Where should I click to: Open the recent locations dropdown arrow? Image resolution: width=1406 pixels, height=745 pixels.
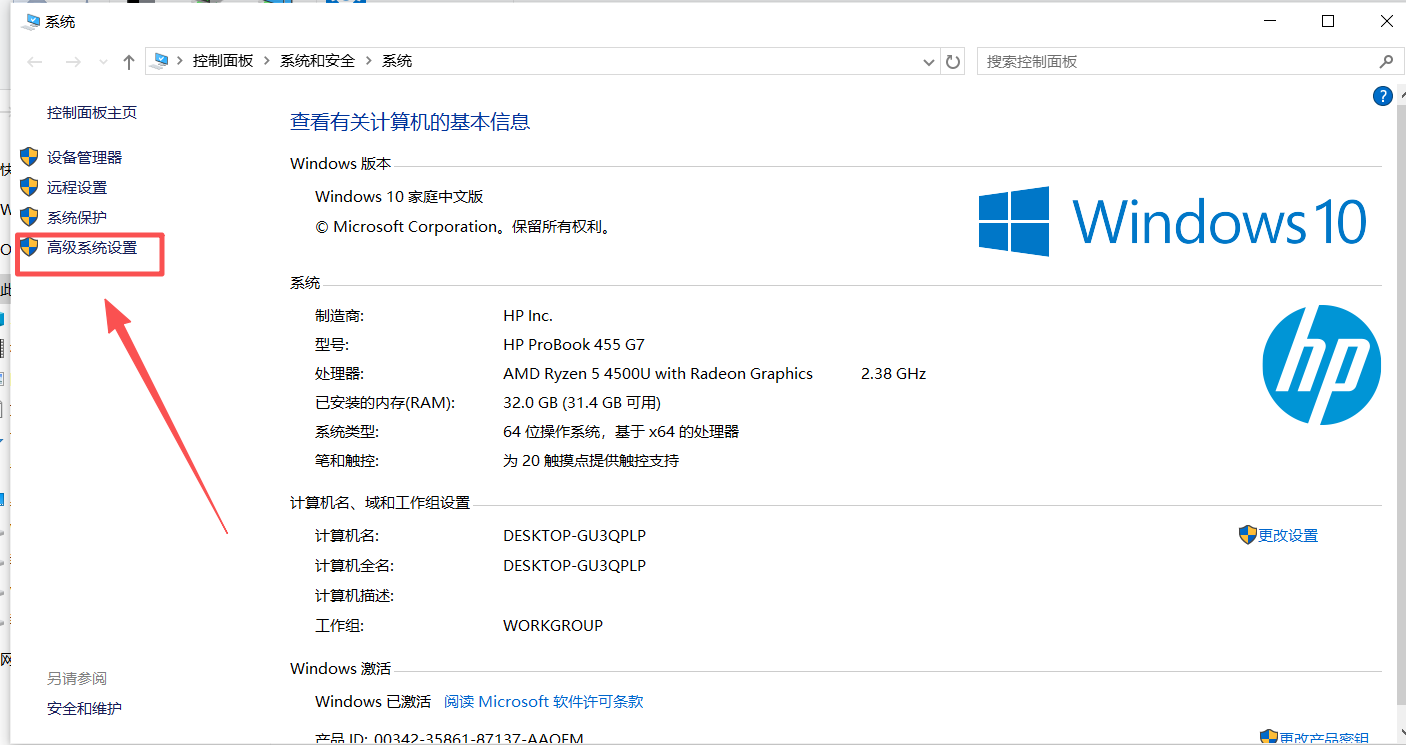click(103, 62)
